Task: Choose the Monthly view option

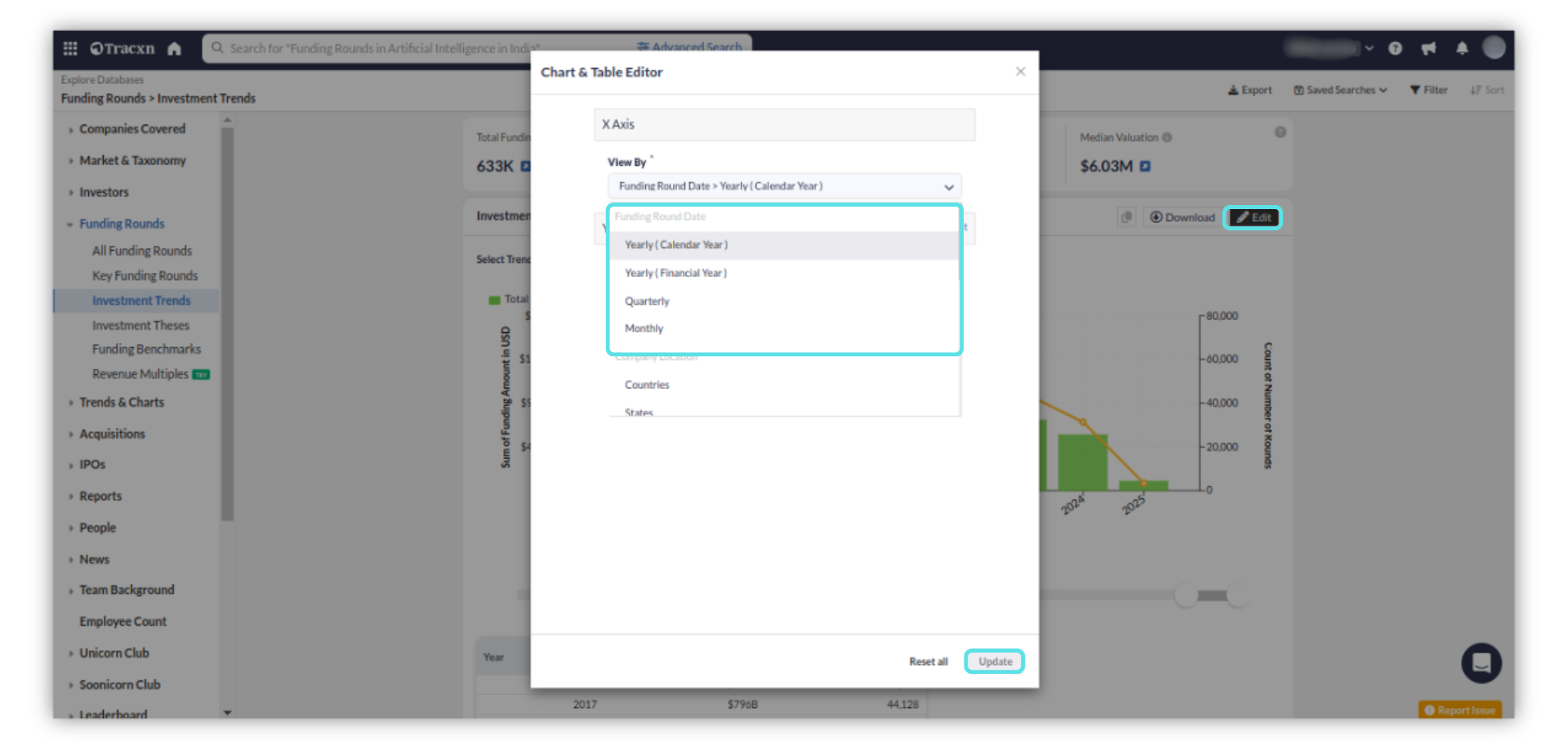Action: point(644,328)
